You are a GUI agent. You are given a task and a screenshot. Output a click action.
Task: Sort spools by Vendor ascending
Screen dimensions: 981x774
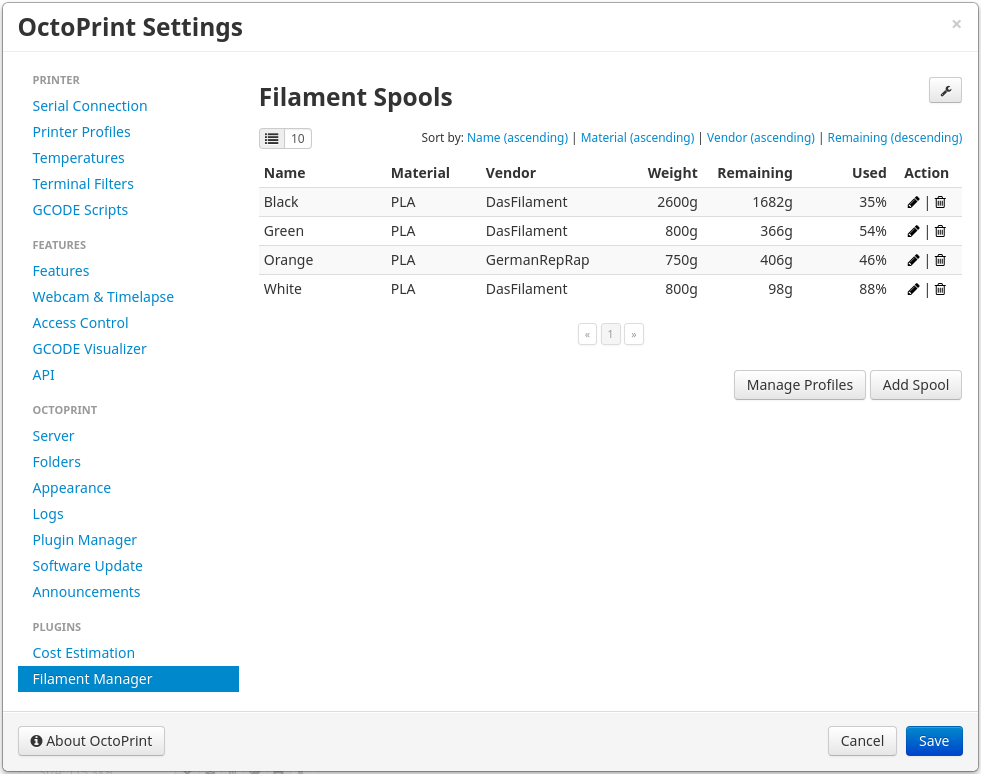(760, 138)
